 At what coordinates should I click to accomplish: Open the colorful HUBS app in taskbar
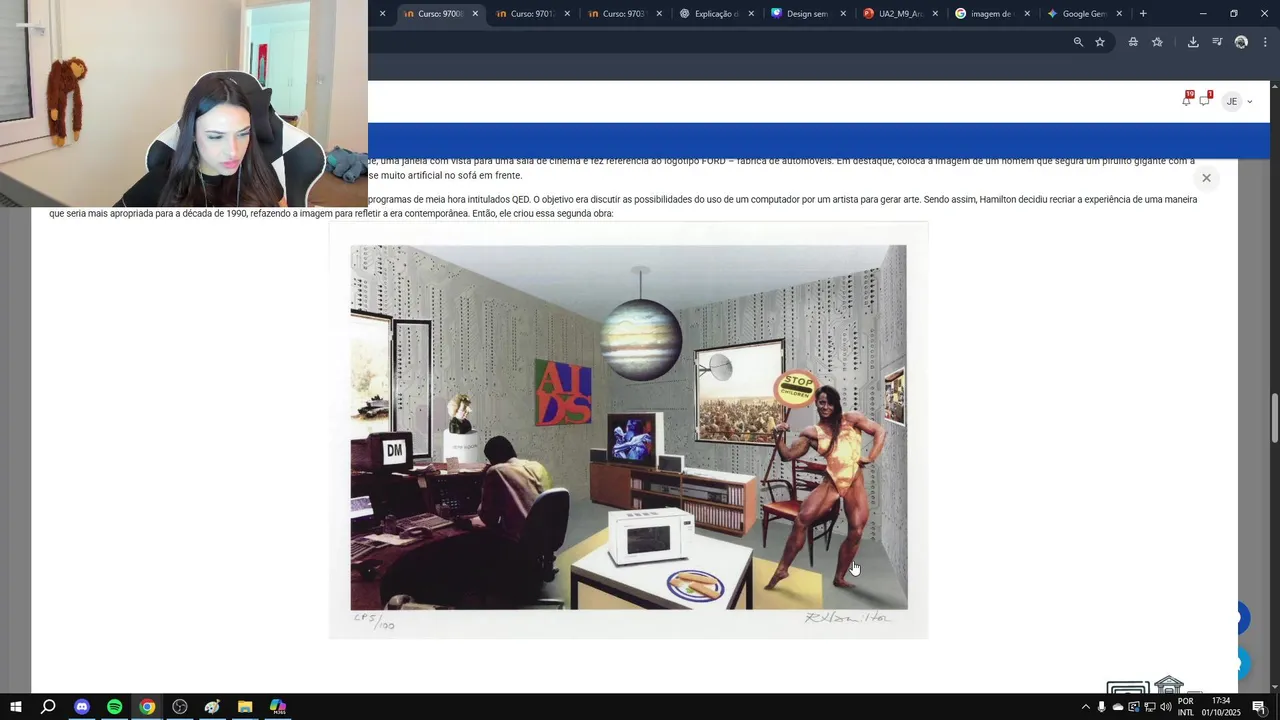(x=278, y=707)
